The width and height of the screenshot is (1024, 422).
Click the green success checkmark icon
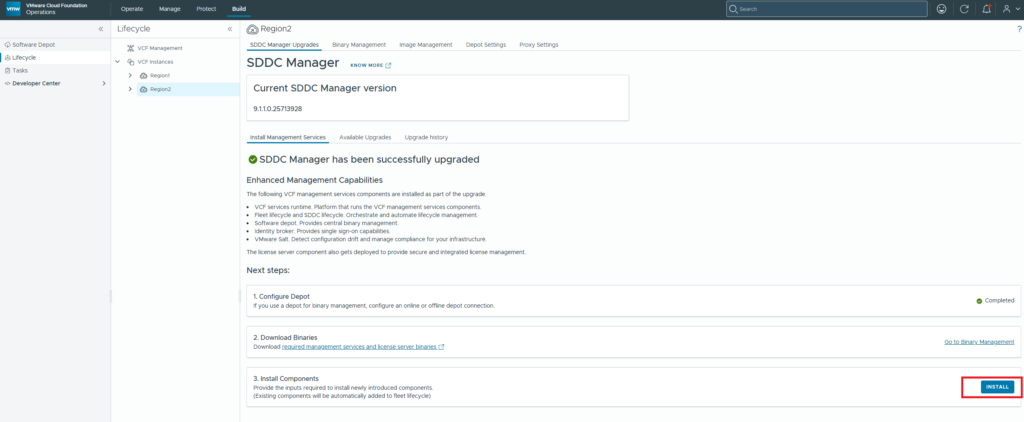pos(253,159)
